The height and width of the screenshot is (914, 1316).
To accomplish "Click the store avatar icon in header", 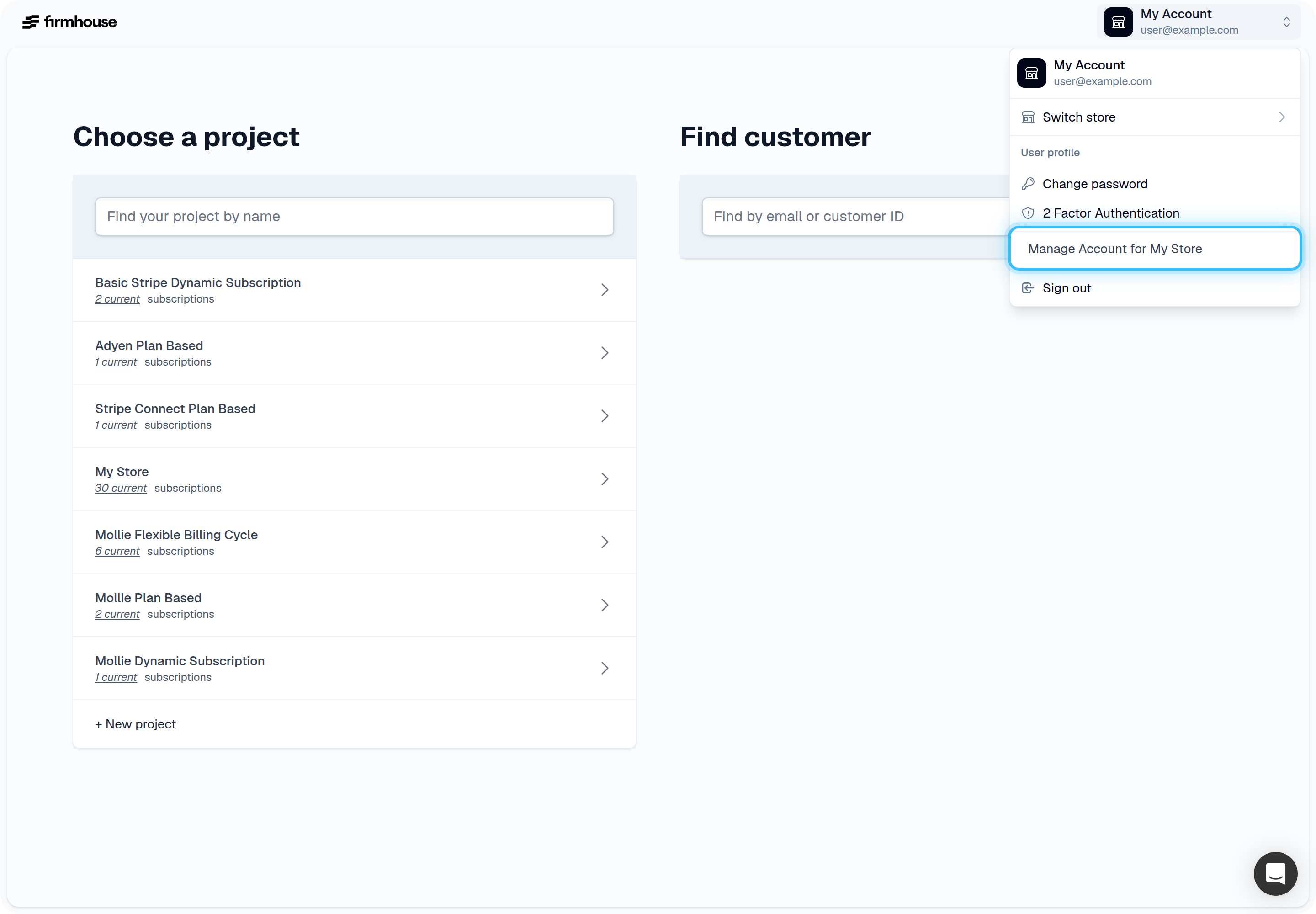I will click(1118, 22).
